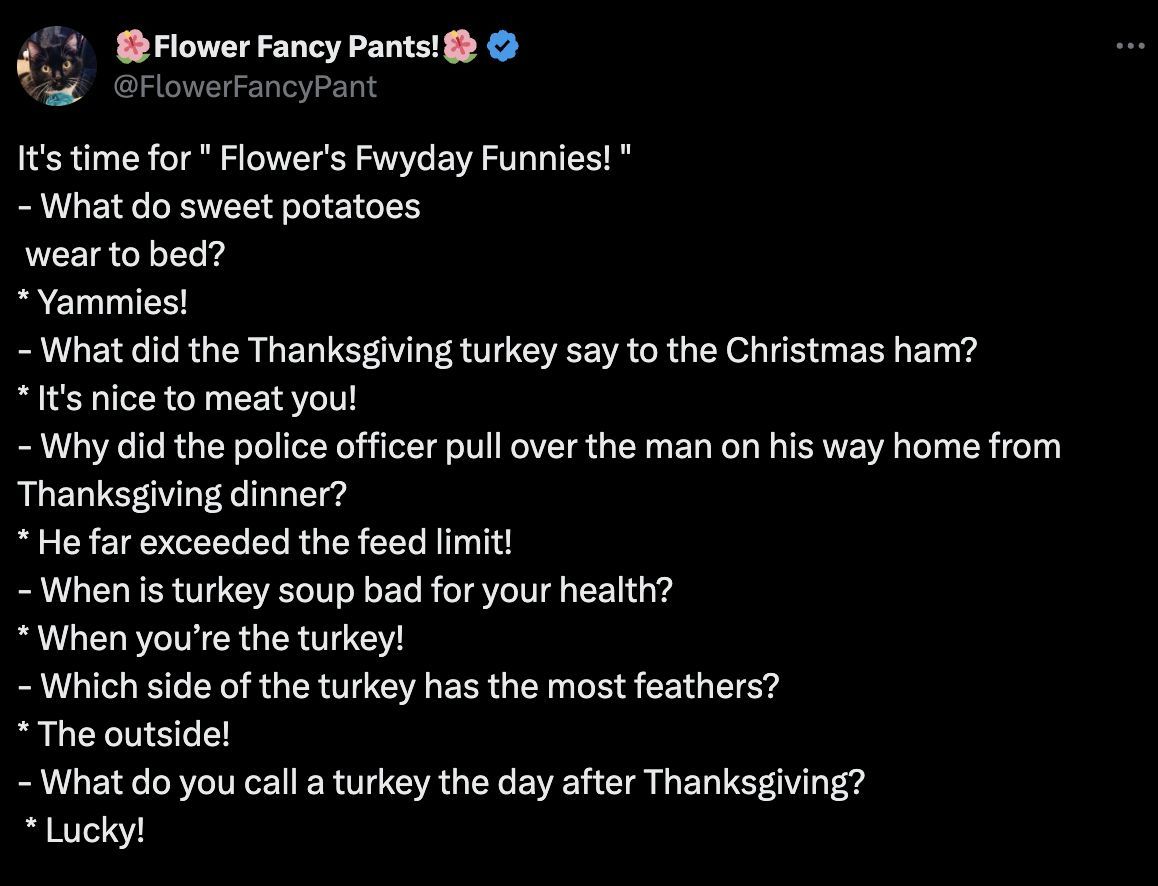
Task: Click the Christmas ham joke question
Action: point(497,350)
